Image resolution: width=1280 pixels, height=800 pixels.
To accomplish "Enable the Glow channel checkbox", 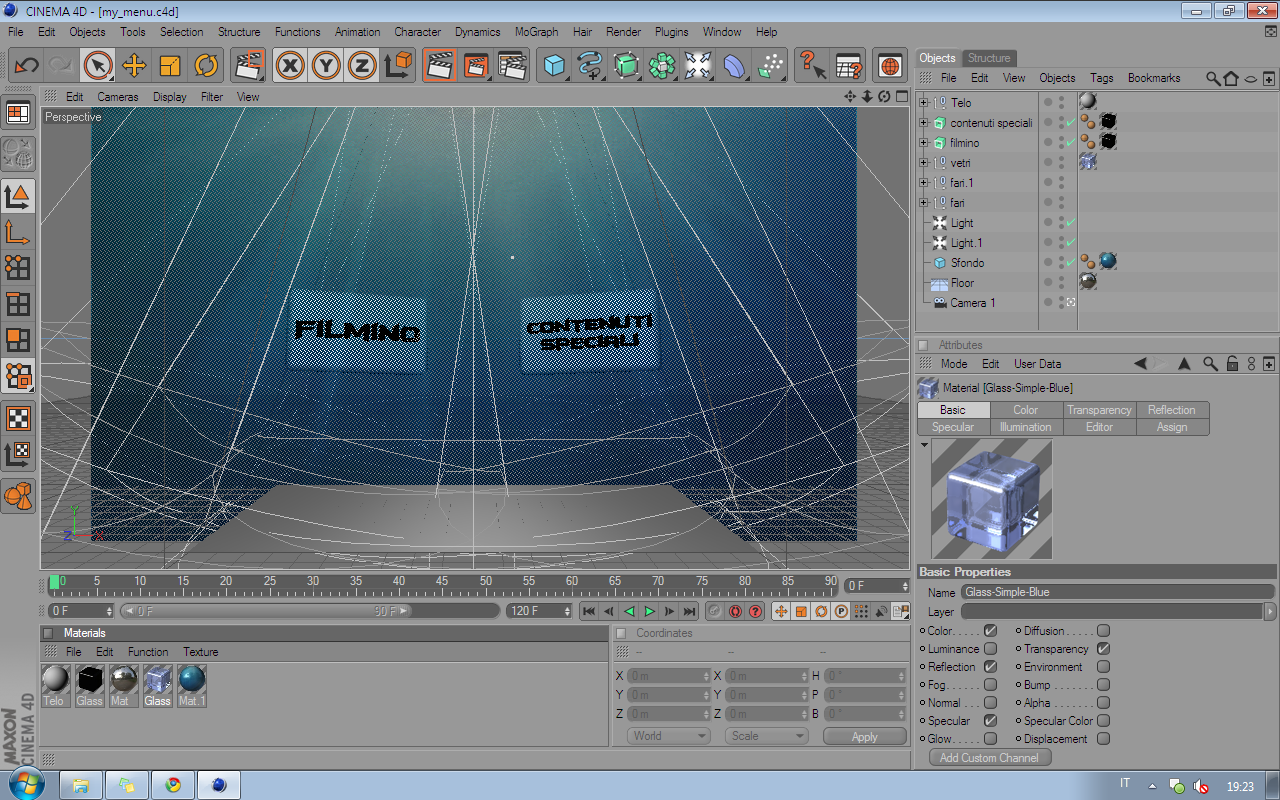I will [x=990, y=739].
